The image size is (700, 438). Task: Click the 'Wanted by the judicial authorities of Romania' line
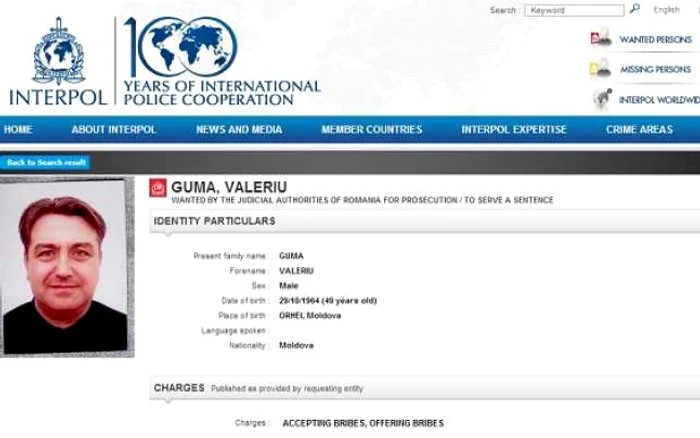coord(362,200)
